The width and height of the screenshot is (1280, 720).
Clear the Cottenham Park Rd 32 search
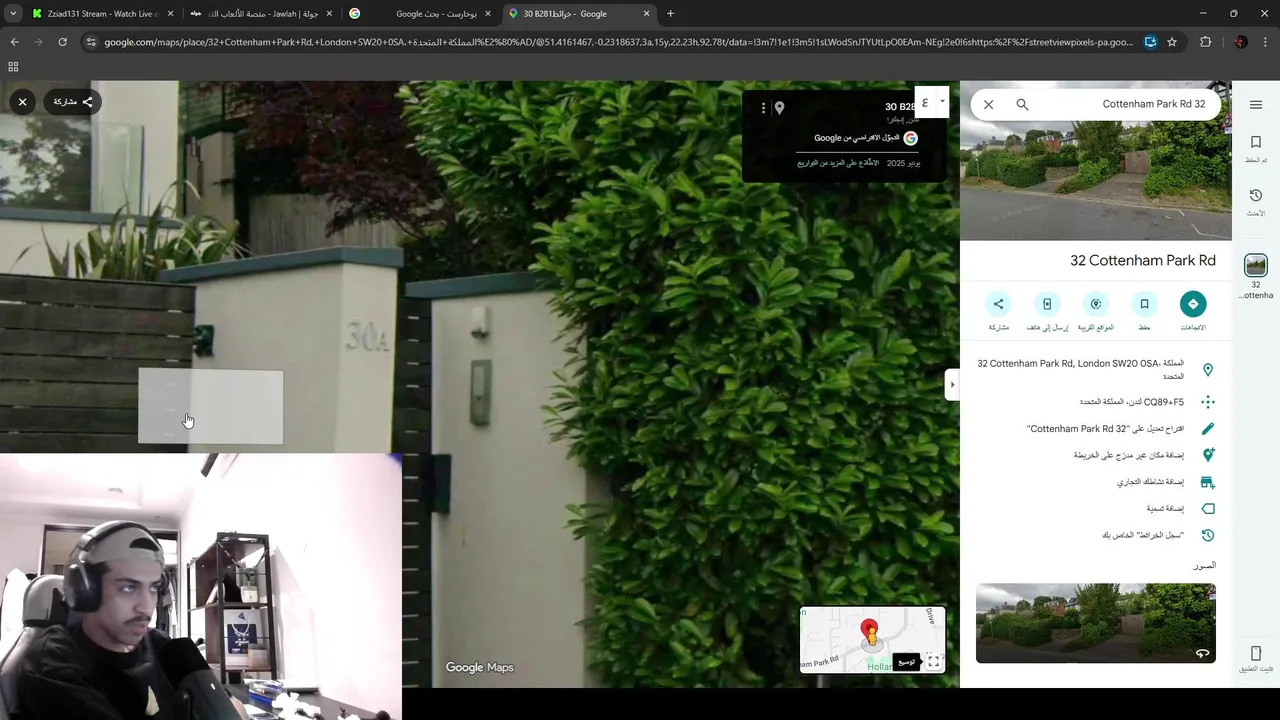click(988, 104)
